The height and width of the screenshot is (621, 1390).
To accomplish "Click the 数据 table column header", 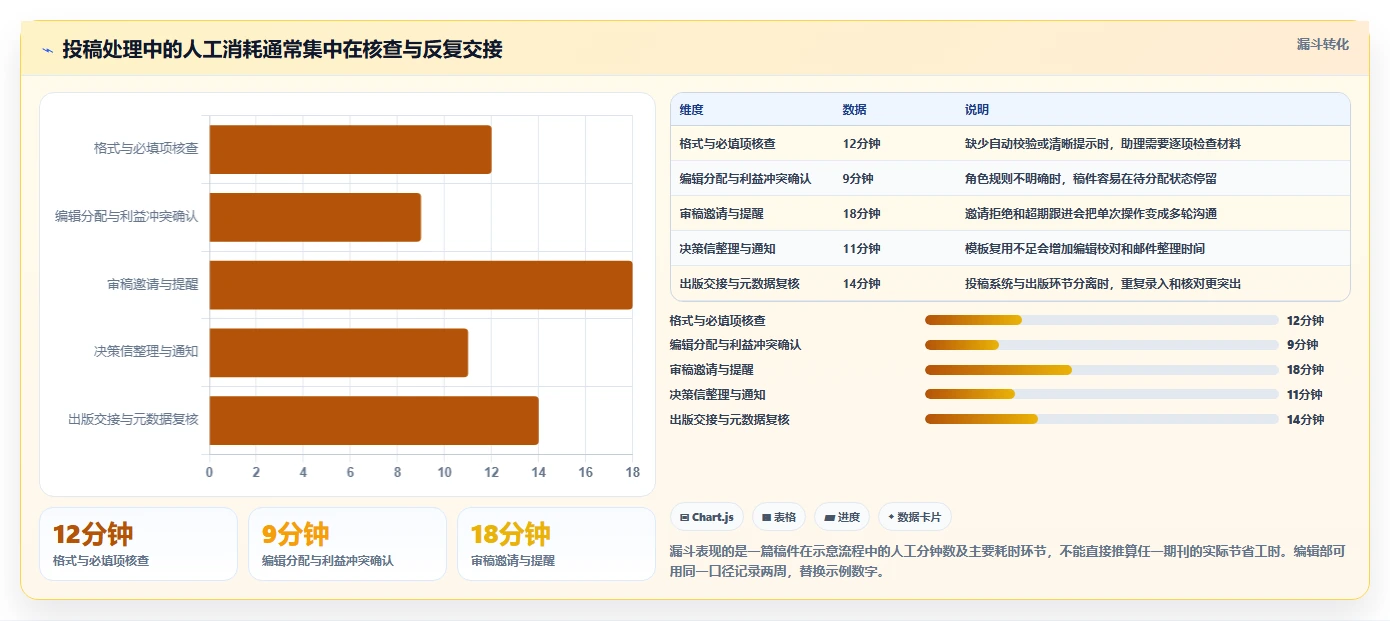I will tap(854, 110).
